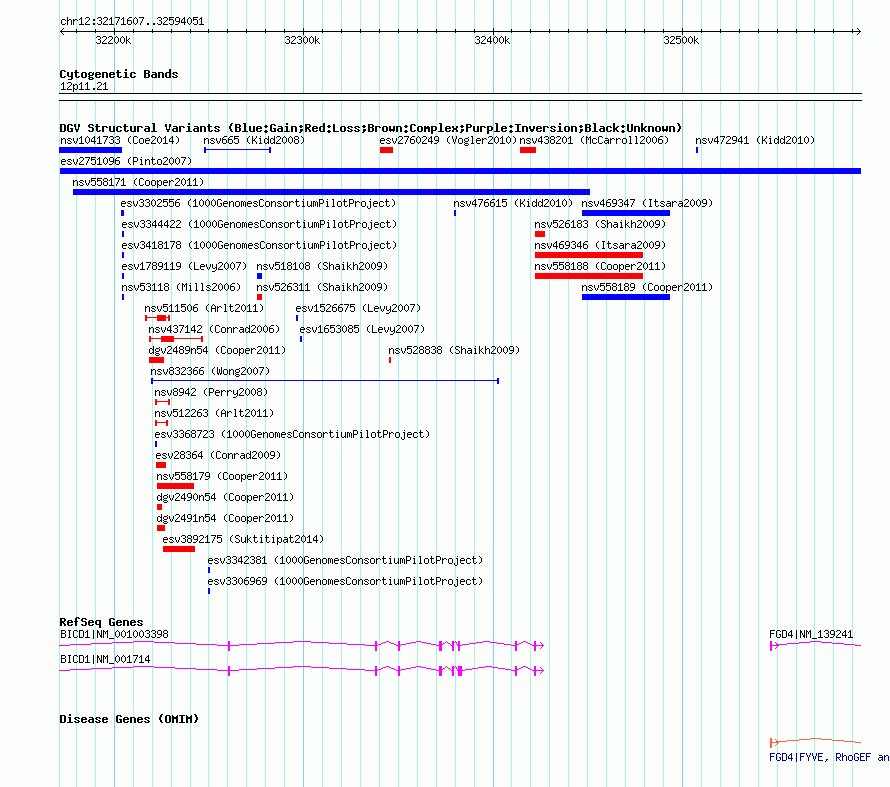Screen dimensions: 890x787
Task: Open nsv832366 (Wong2007) label
Action: pyautogui.click(x=210, y=371)
